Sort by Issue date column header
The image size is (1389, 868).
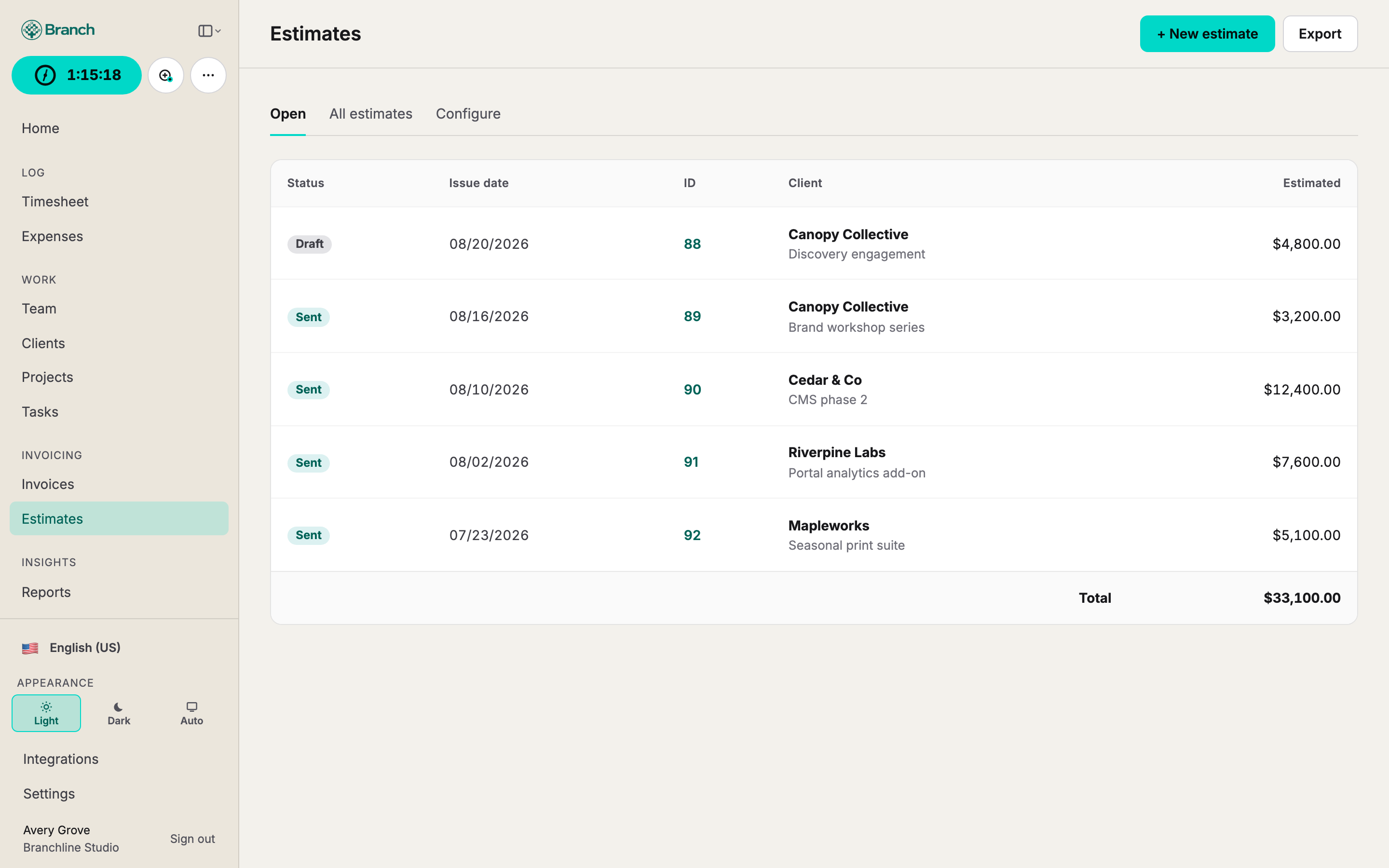tap(479, 183)
